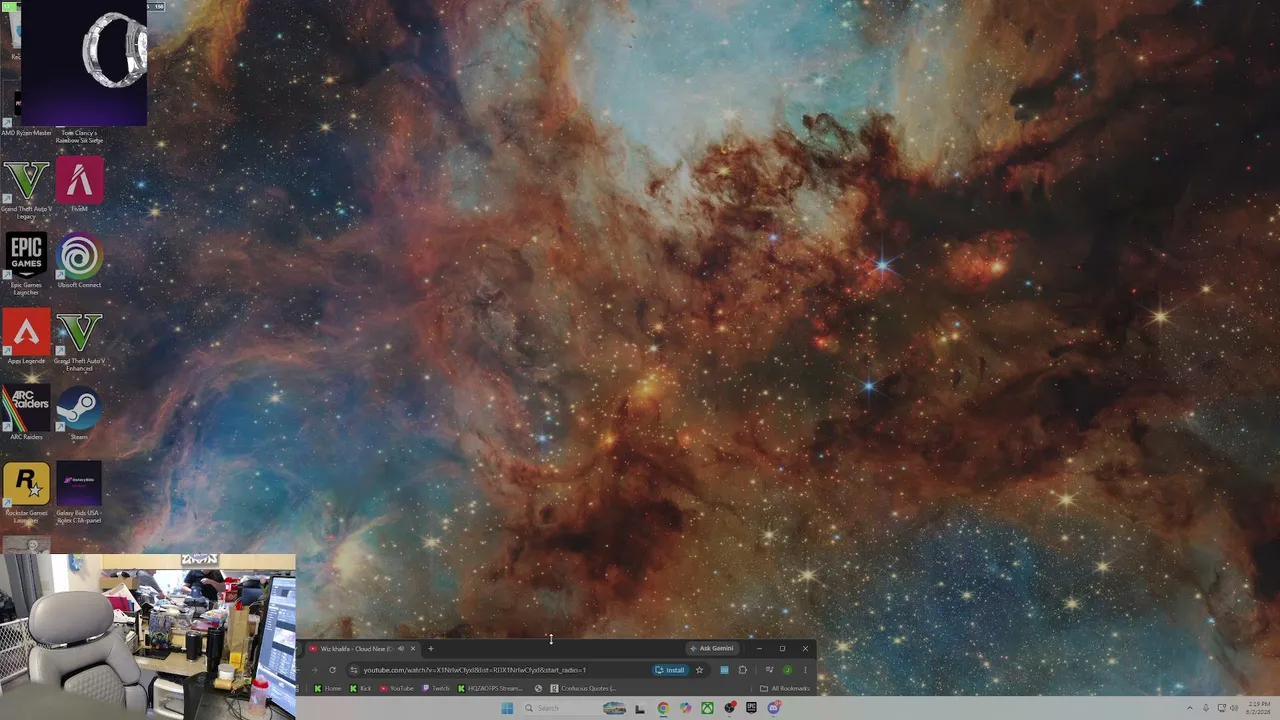Open the volume control in system tray
The width and height of the screenshot is (1280, 720).
point(1234,708)
